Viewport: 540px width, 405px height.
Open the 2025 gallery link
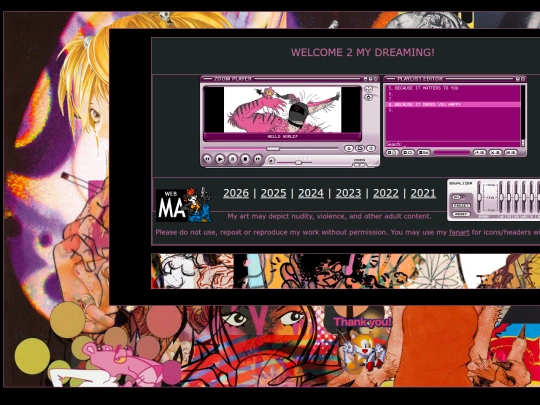pyautogui.click(x=273, y=193)
